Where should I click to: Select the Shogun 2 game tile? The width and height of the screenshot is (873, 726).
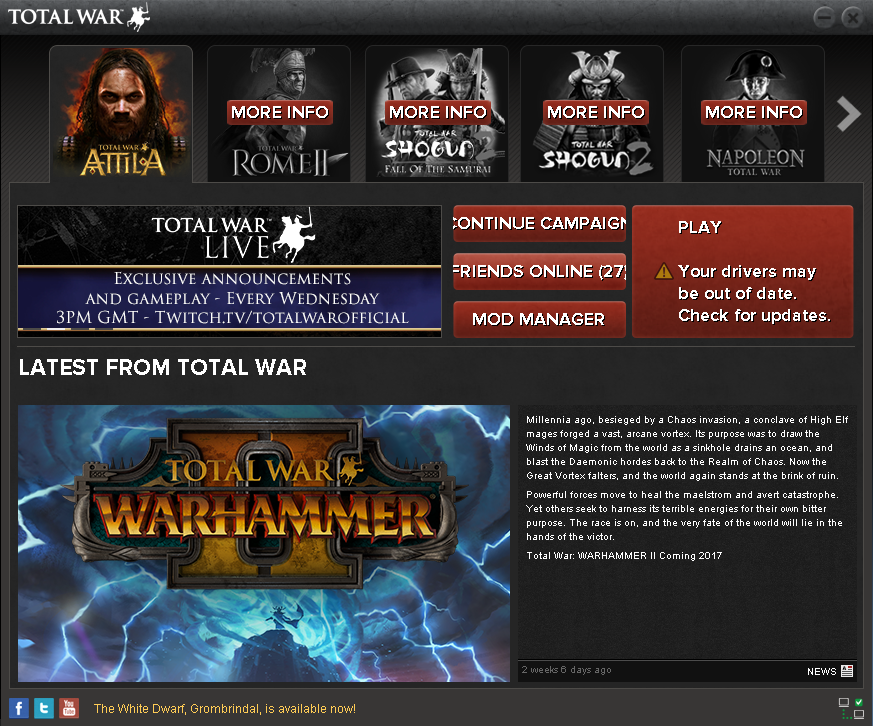(592, 114)
